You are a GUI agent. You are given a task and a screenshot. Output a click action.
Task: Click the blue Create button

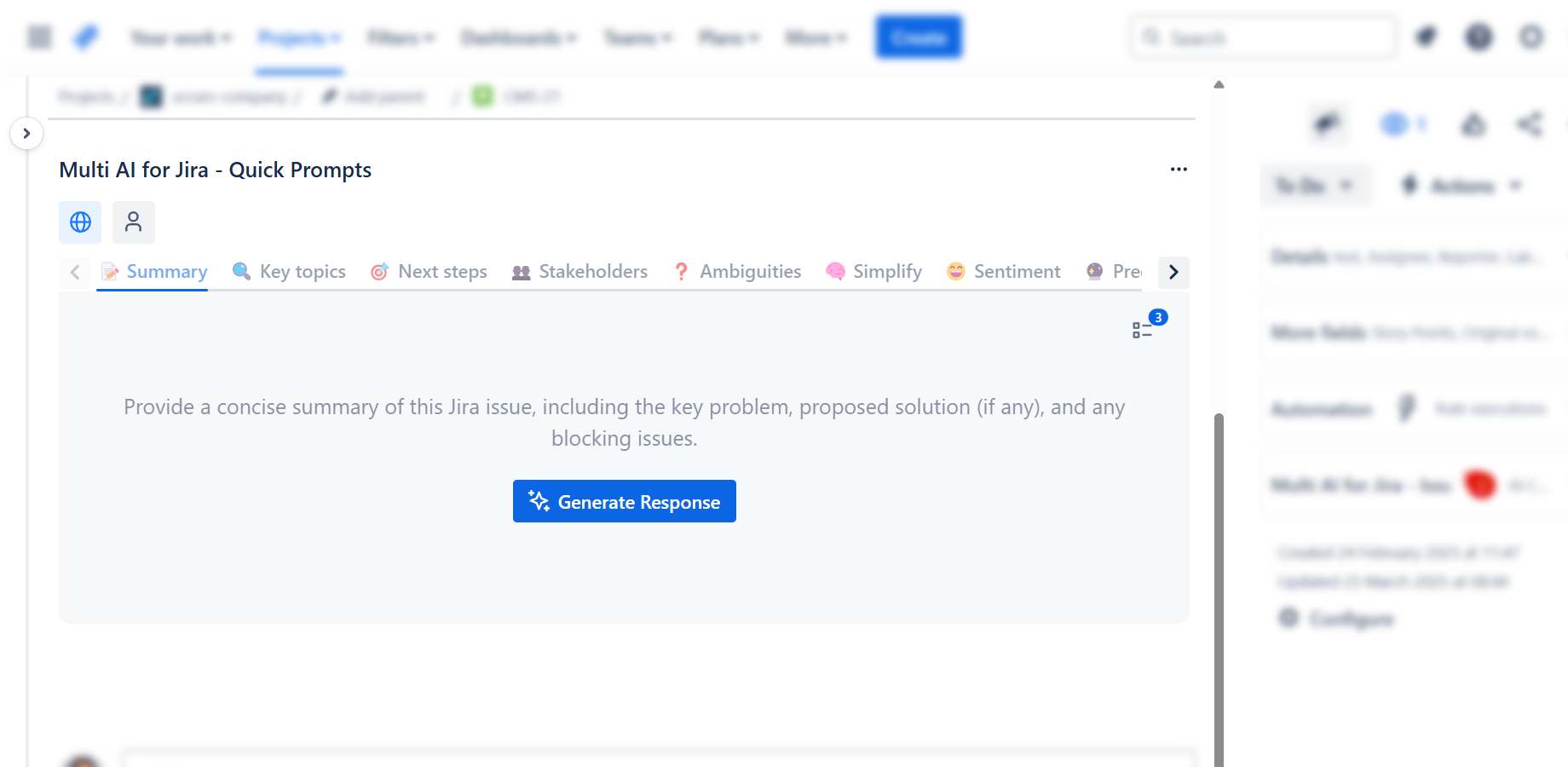click(x=919, y=37)
